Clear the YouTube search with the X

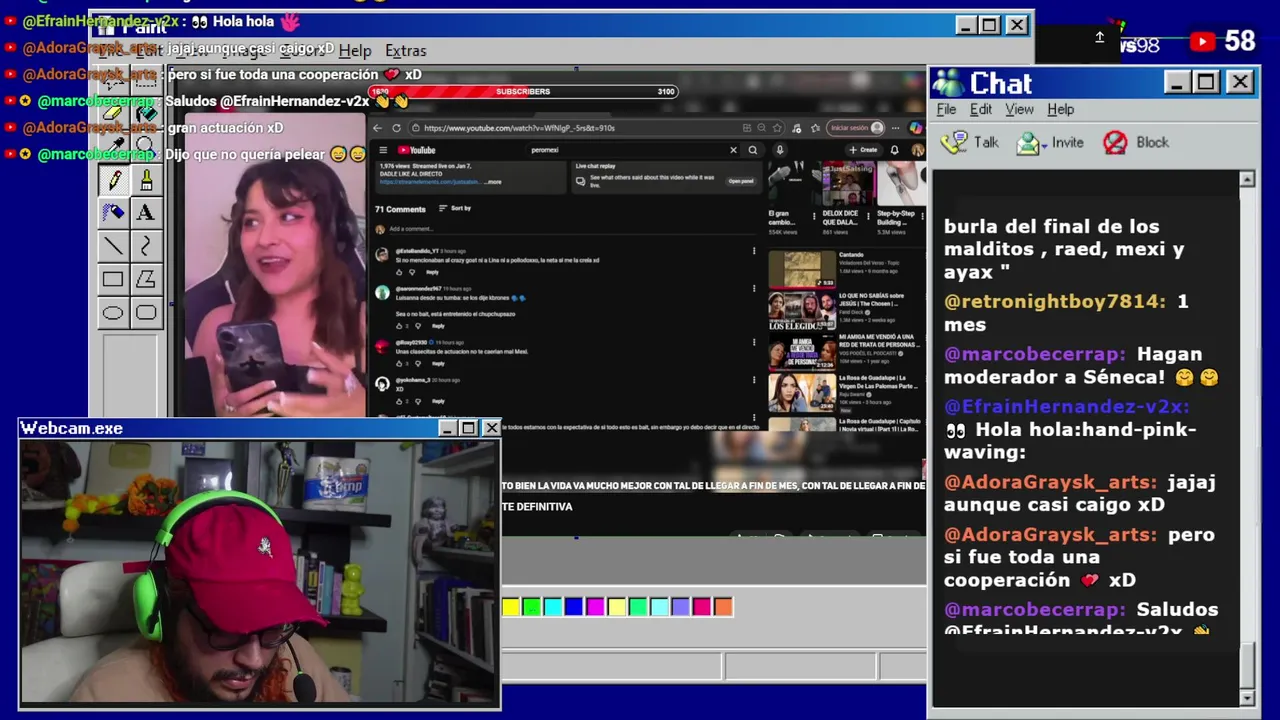[733, 150]
